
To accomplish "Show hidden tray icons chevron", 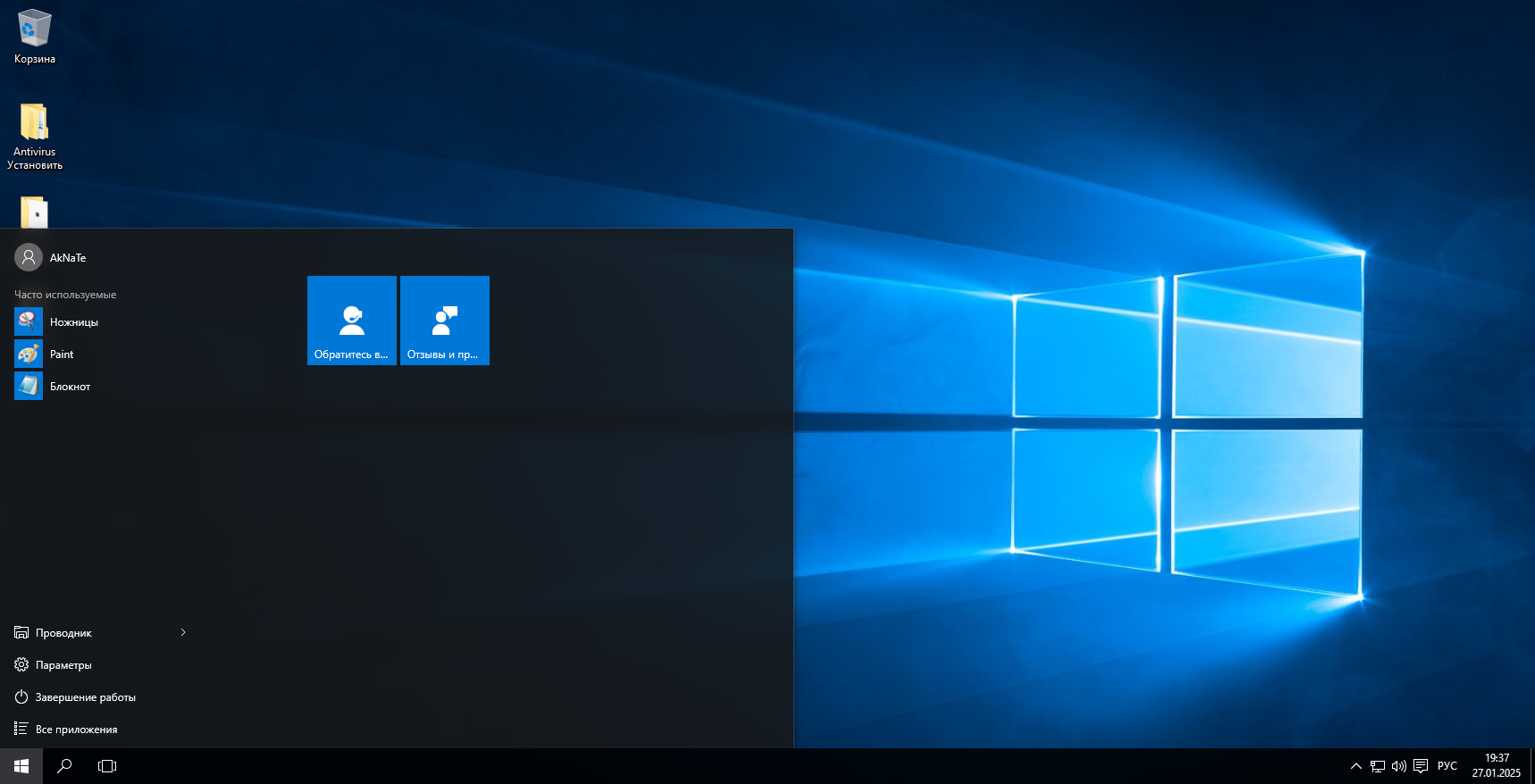I will [x=1356, y=766].
